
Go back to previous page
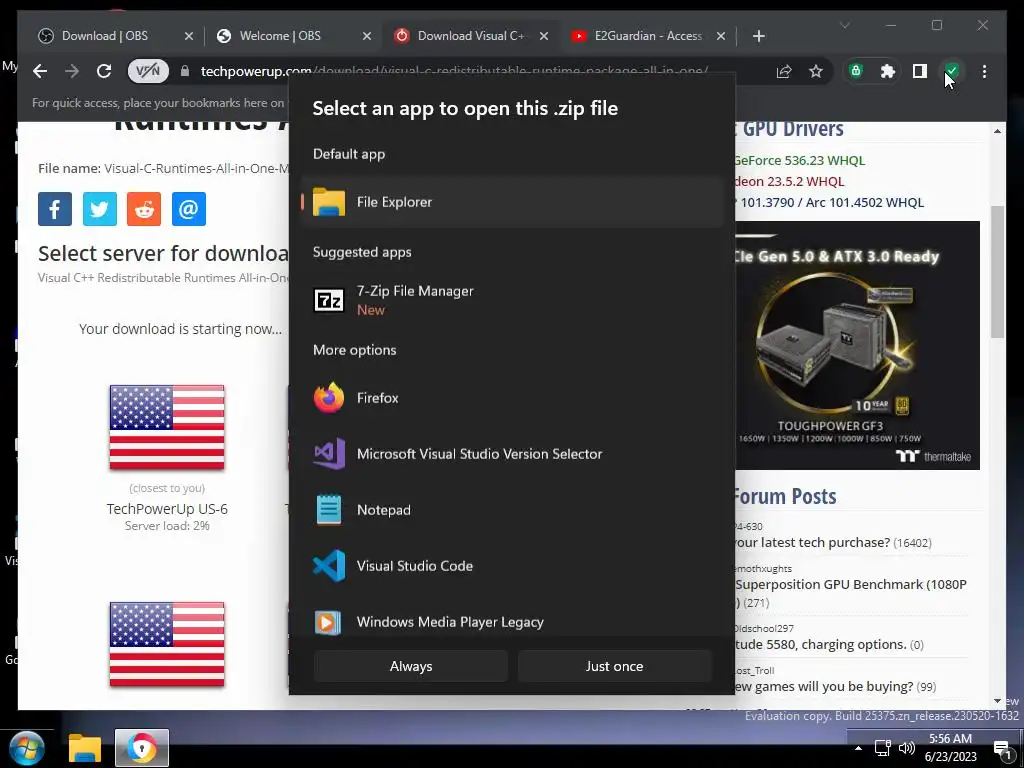pyautogui.click(x=40, y=71)
